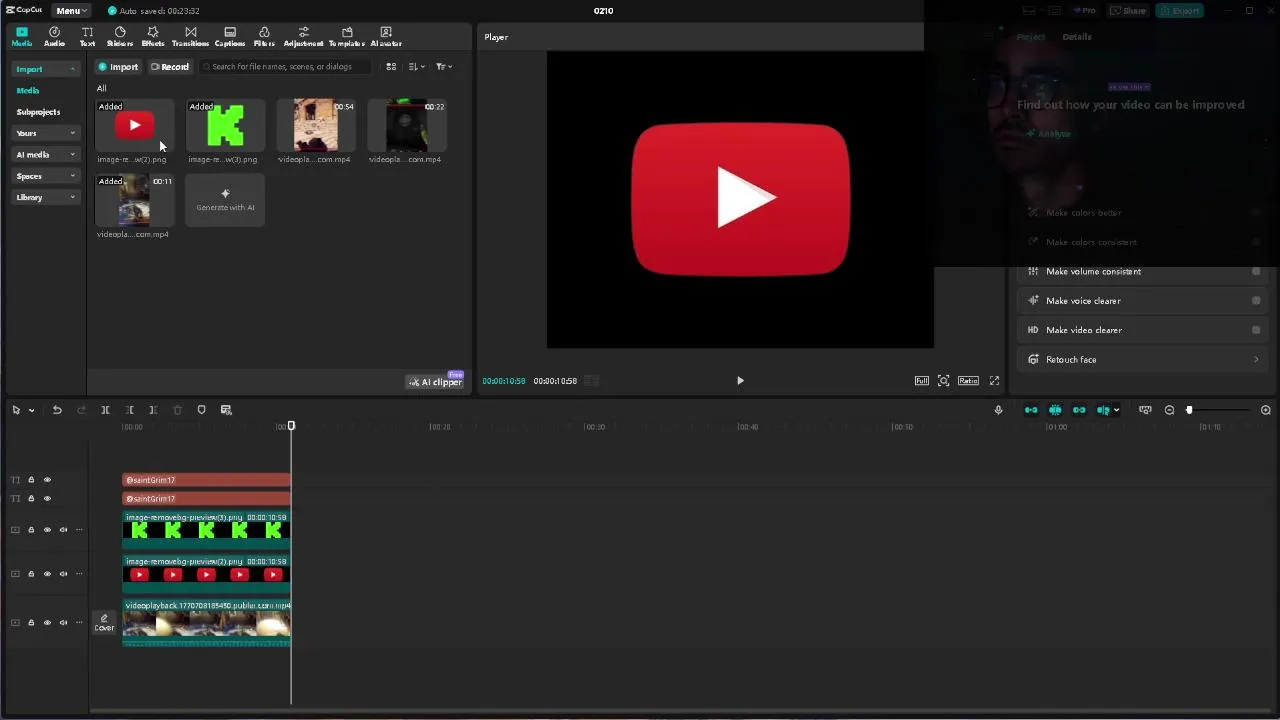Image resolution: width=1280 pixels, height=720 pixels.
Task: Enable Make volume consistent checkbox
Action: (1256, 271)
